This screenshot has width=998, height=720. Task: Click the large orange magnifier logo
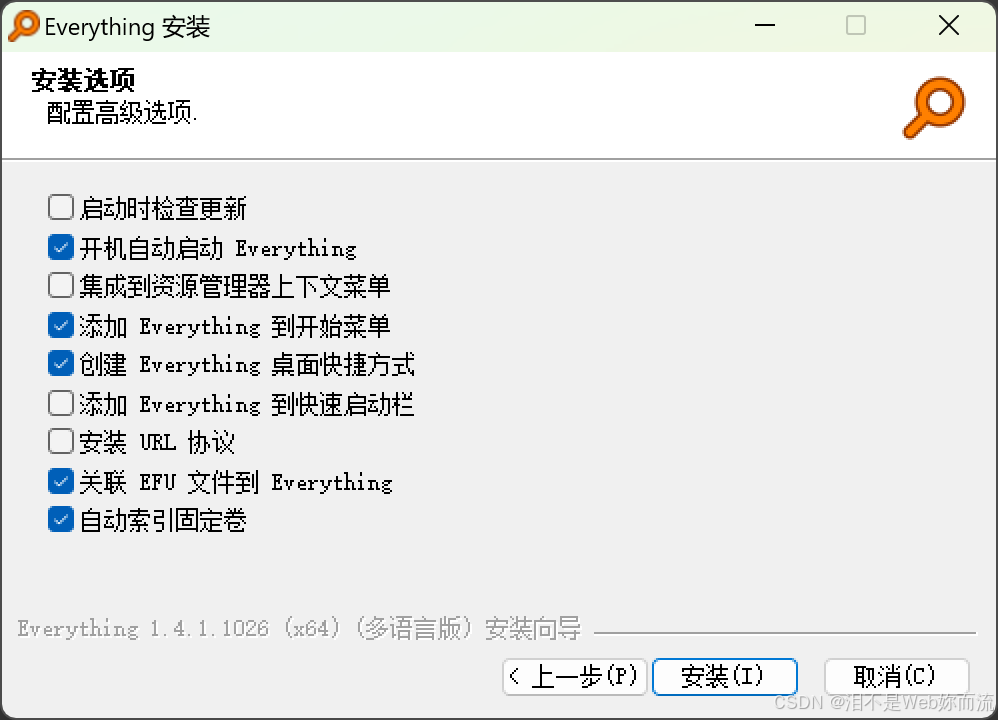(934, 108)
